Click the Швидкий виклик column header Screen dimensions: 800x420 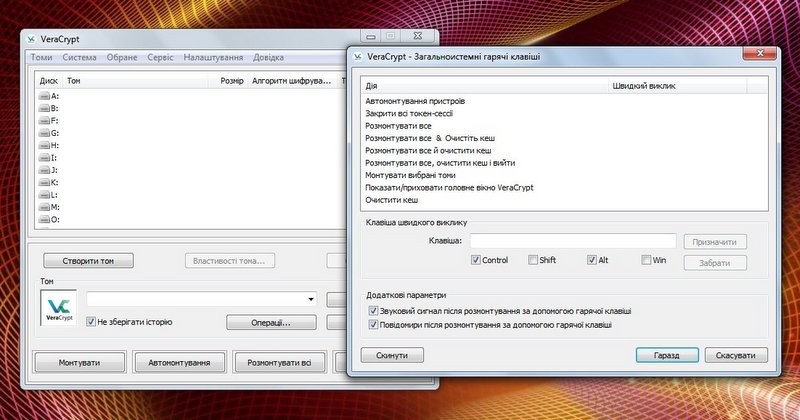[x=678, y=86]
